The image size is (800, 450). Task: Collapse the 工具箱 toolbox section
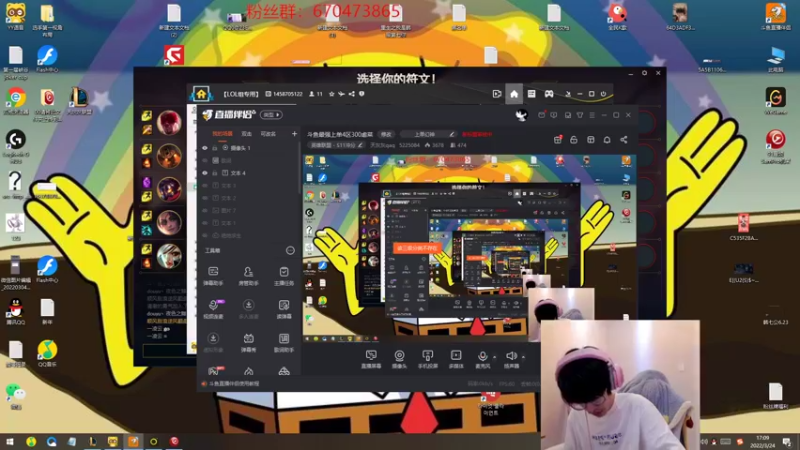pyautogui.click(x=290, y=251)
